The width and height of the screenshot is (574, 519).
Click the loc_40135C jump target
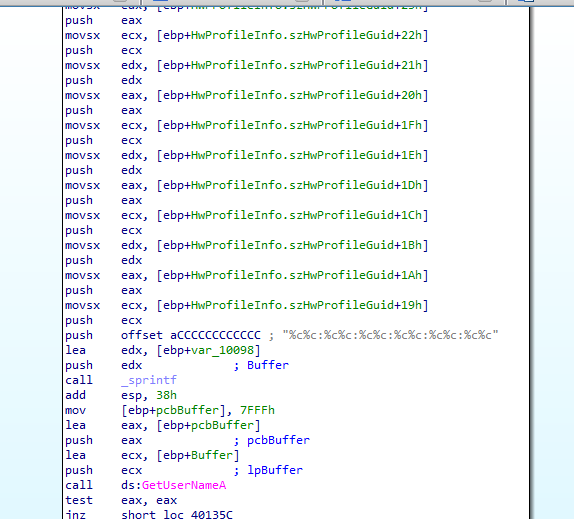[x=198, y=515]
